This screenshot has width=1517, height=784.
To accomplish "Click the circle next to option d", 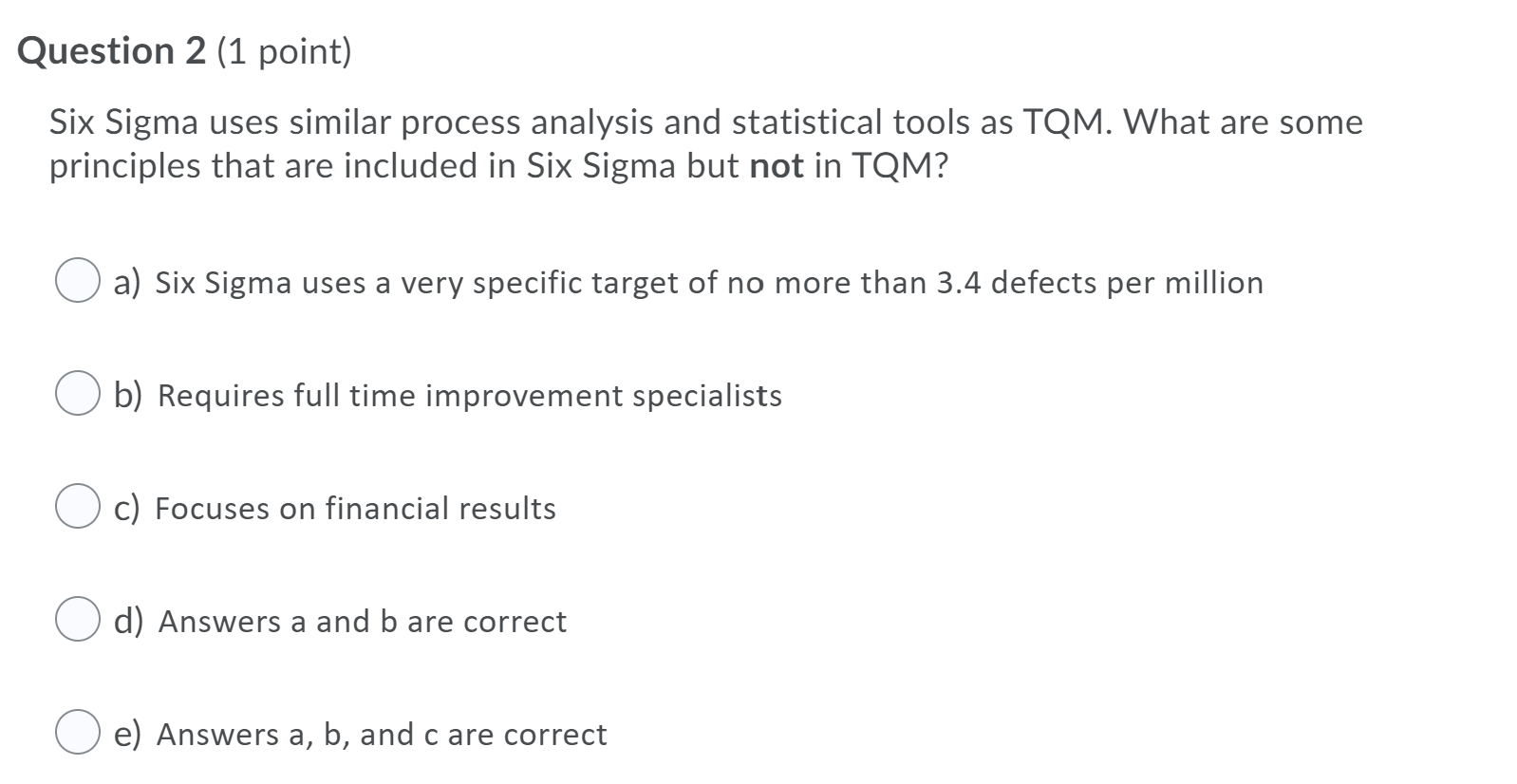I will (x=79, y=621).
